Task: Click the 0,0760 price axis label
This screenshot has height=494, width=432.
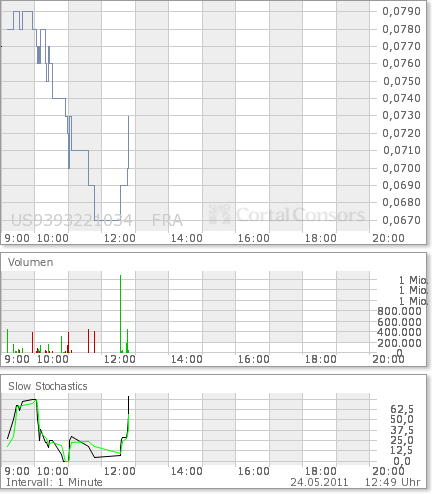Action: [x=401, y=63]
